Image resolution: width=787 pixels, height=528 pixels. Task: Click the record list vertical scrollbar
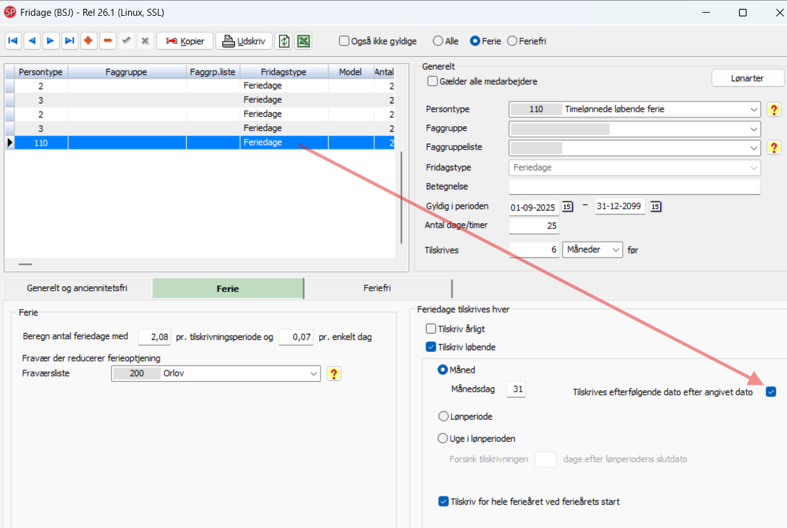point(401,198)
